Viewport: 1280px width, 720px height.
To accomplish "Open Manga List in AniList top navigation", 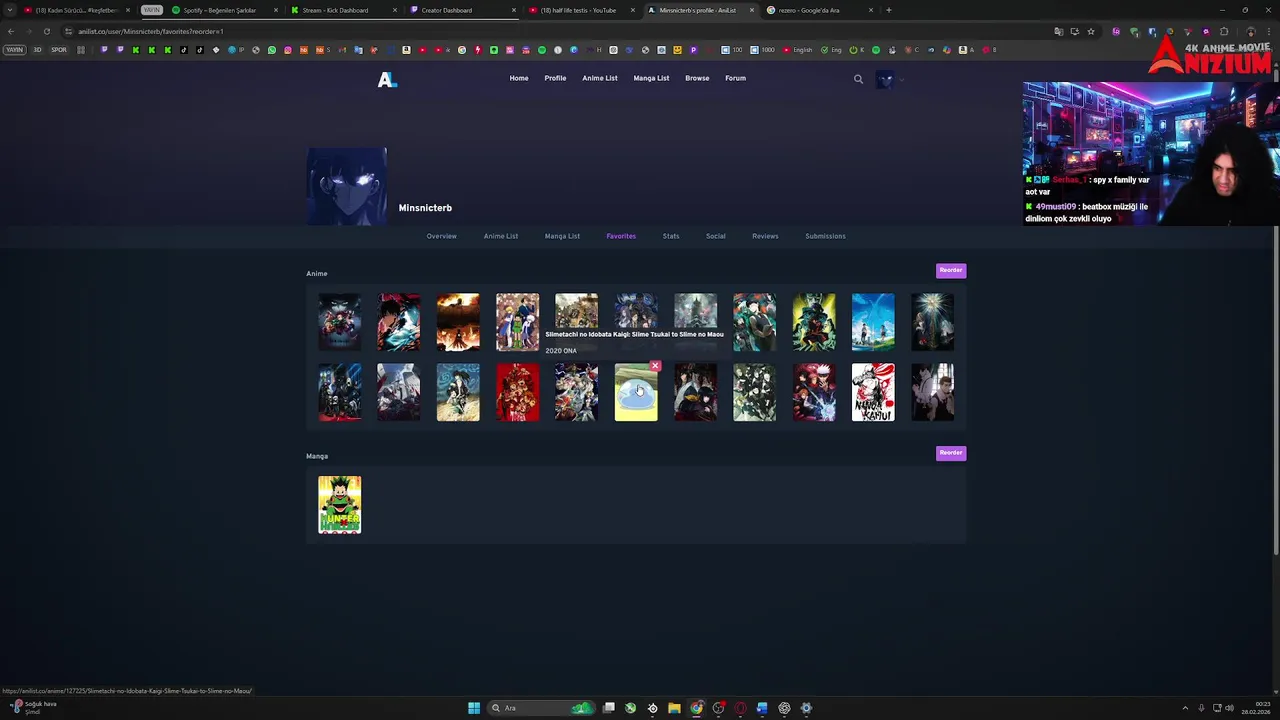I will pyautogui.click(x=651, y=78).
